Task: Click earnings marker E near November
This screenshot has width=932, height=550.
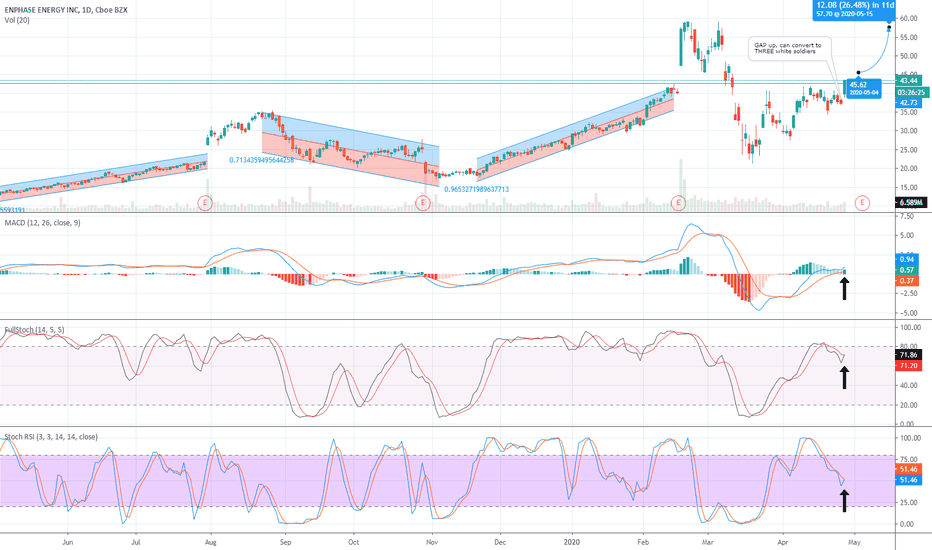Action: (x=423, y=203)
